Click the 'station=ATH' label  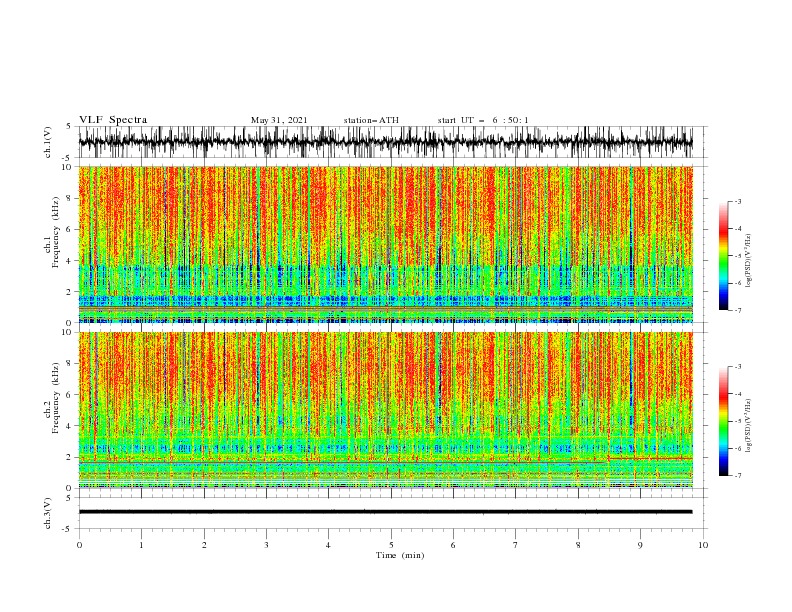click(x=371, y=120)
